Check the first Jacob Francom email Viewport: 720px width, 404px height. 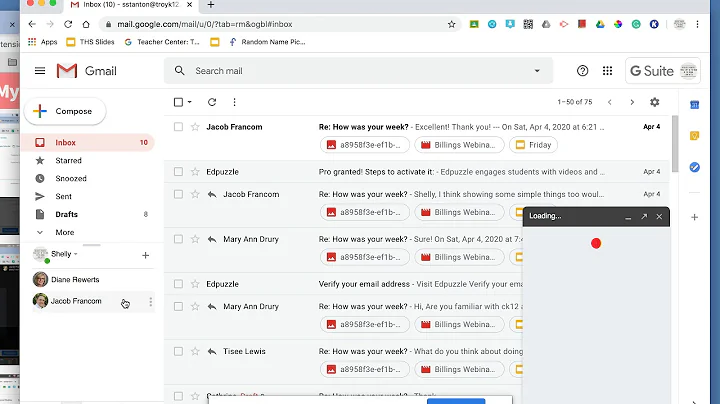(178, 127)
